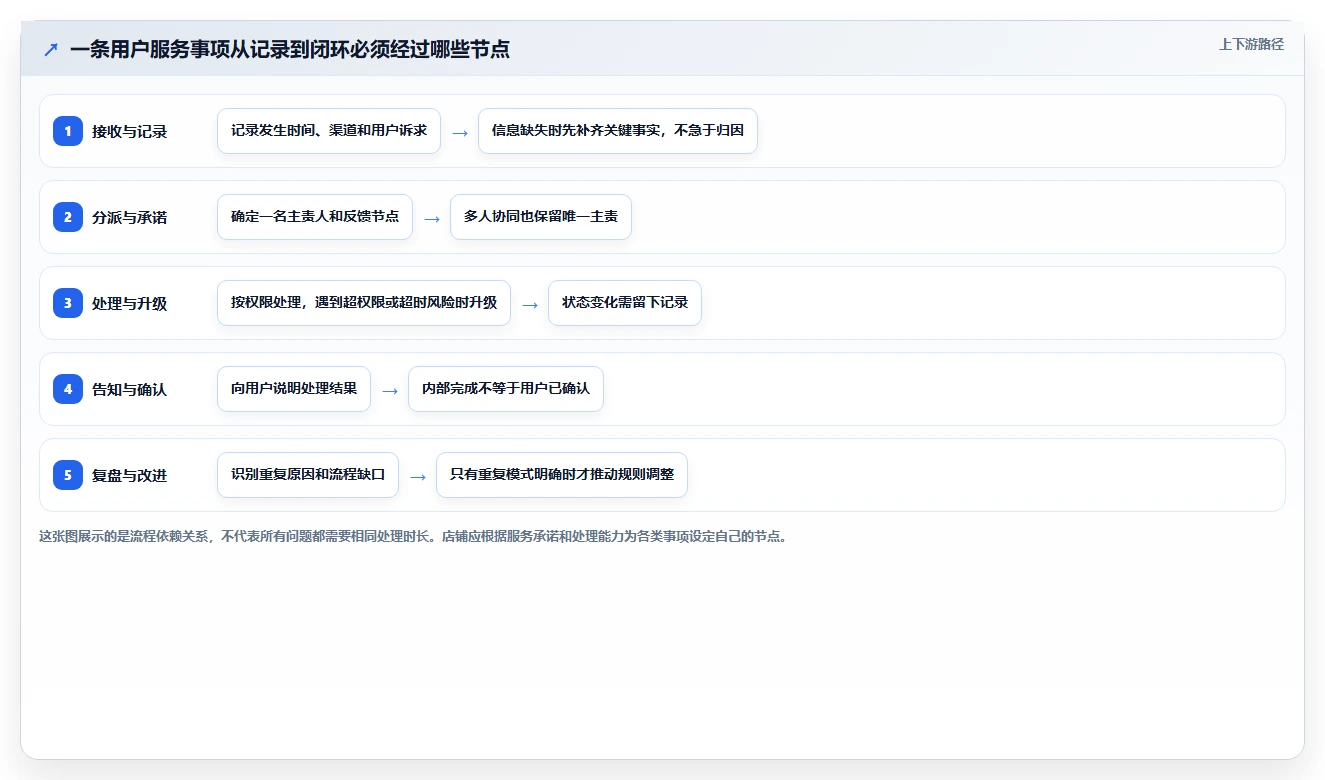Select the card 按权限处理，遇到超权限或超时风险时升级

tap(364, 303)
